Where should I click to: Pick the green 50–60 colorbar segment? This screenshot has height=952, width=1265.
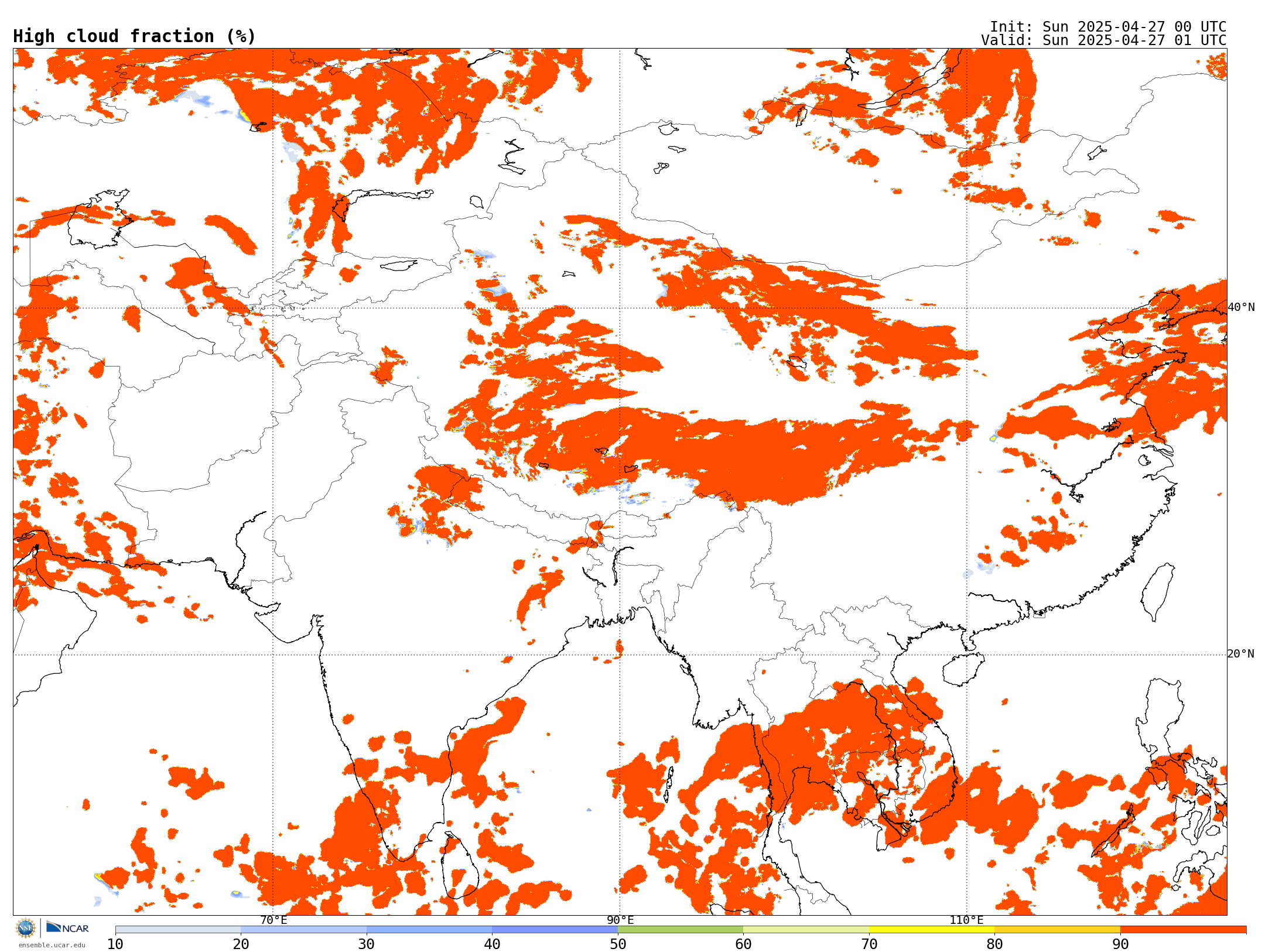point(681,930)
